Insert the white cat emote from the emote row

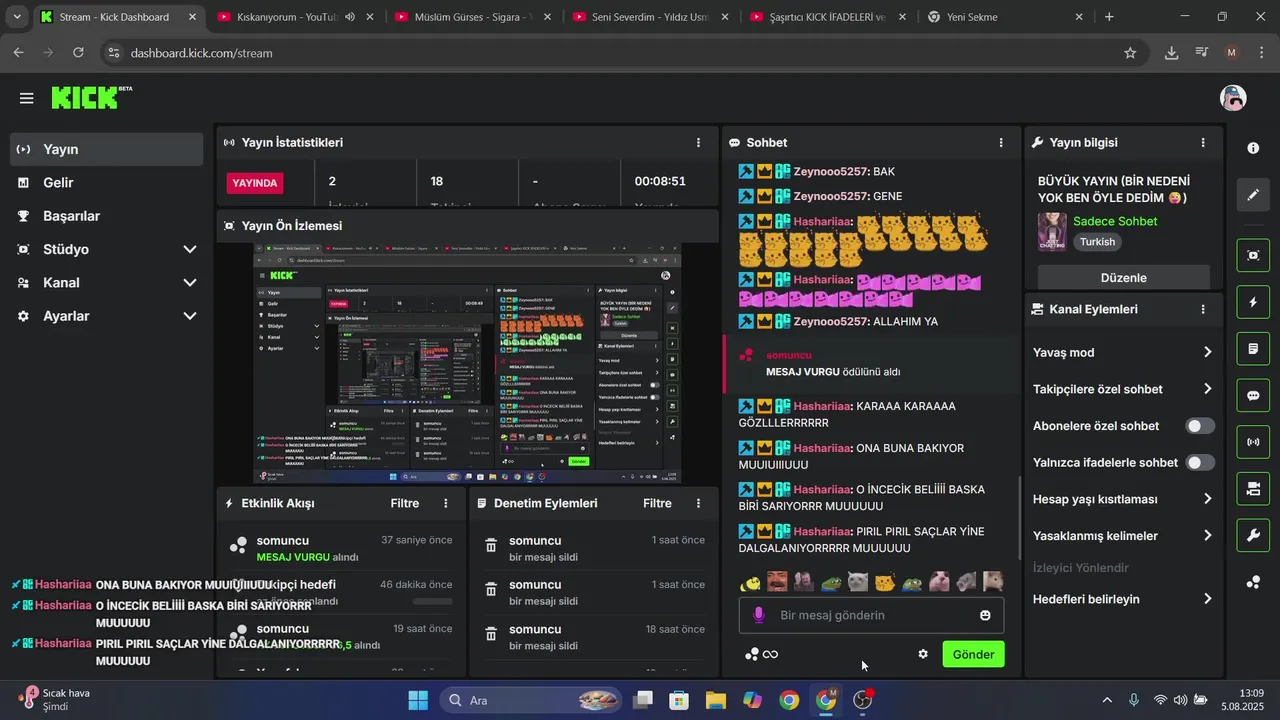click(x=858, y=581)
